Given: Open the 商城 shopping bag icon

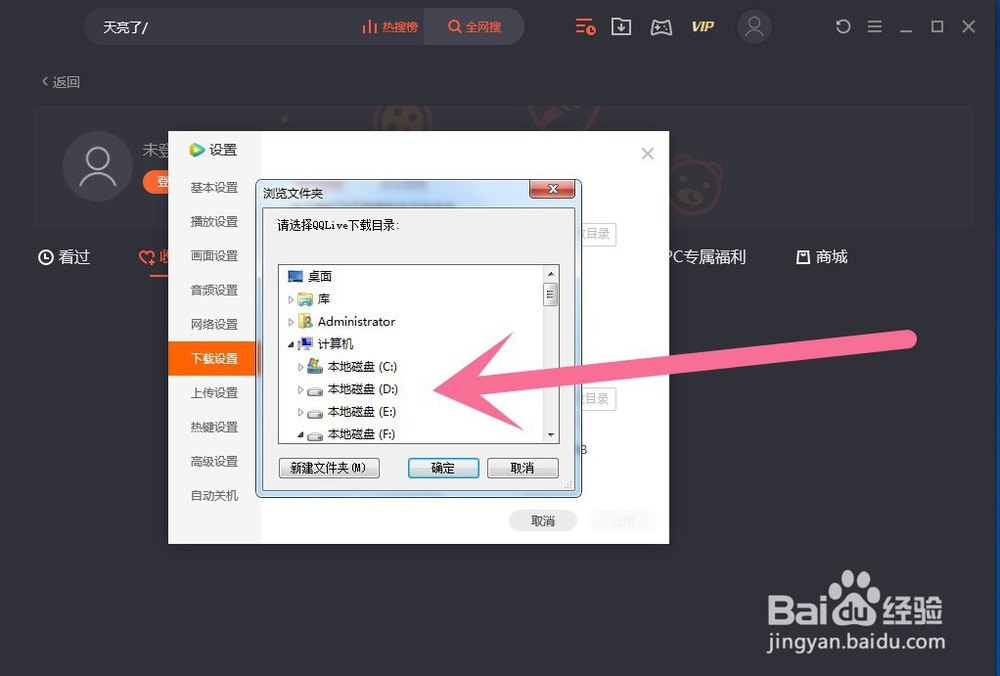Looking at the screenshot, I should point(804,257).
